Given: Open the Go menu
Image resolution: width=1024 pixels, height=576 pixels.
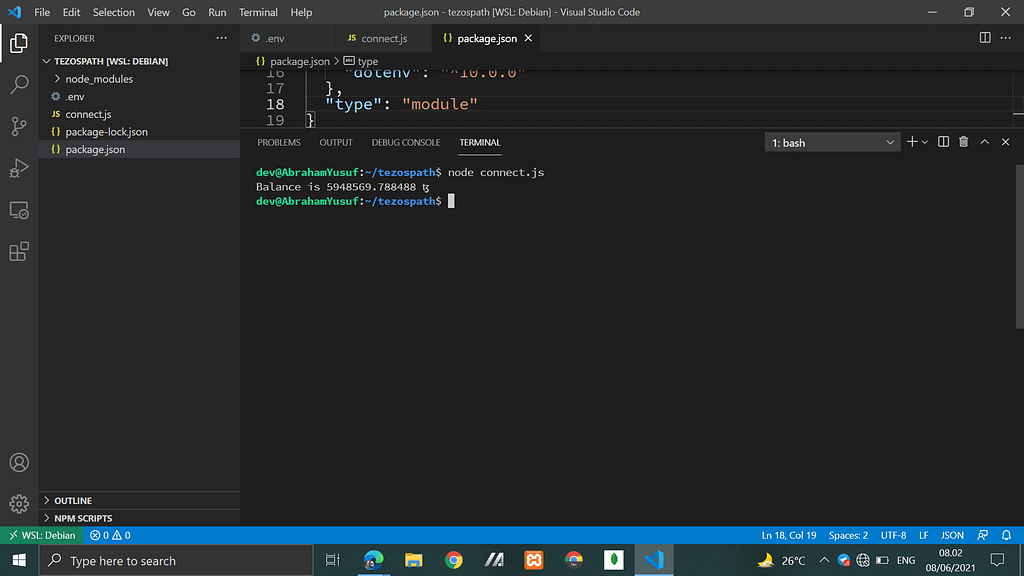Looking at the screenshot, I should 189,12.
